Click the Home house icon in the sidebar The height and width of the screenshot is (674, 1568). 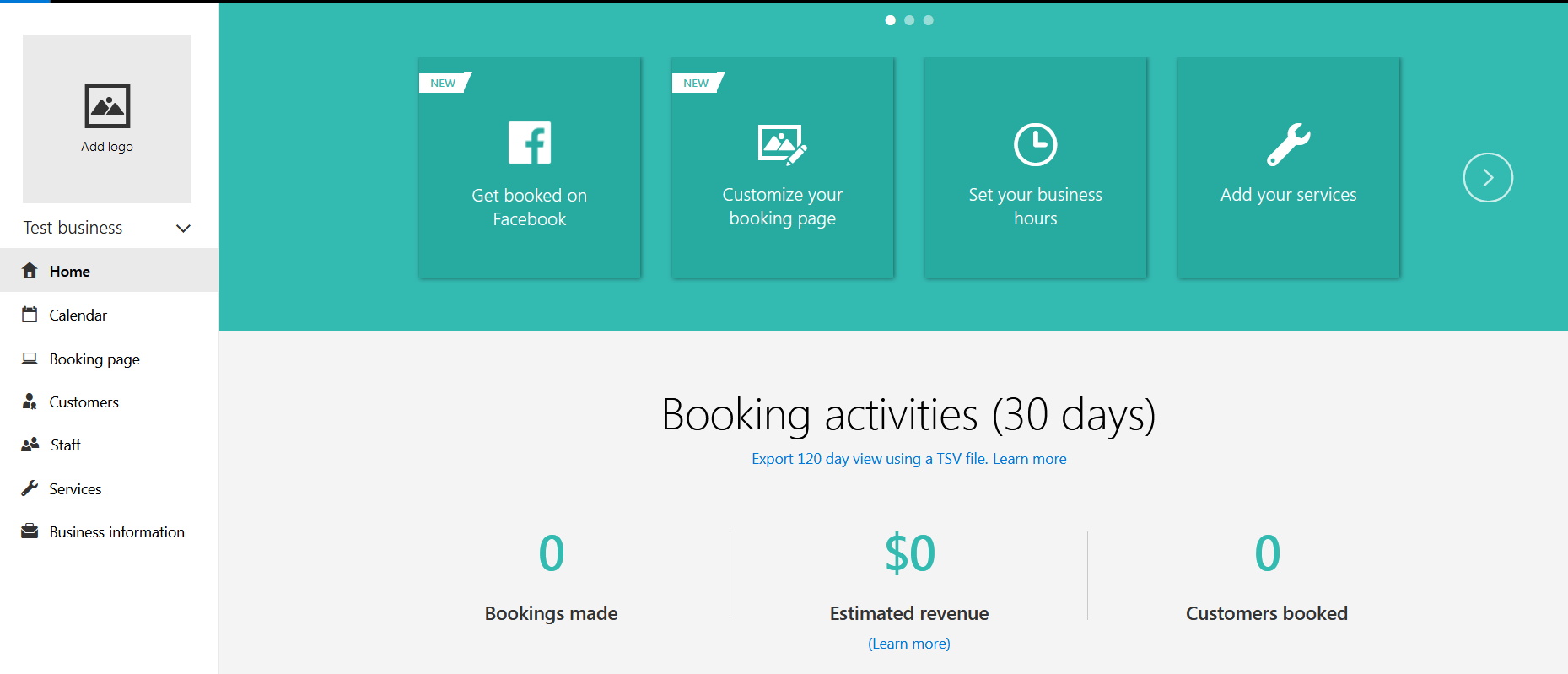[30, 271]
